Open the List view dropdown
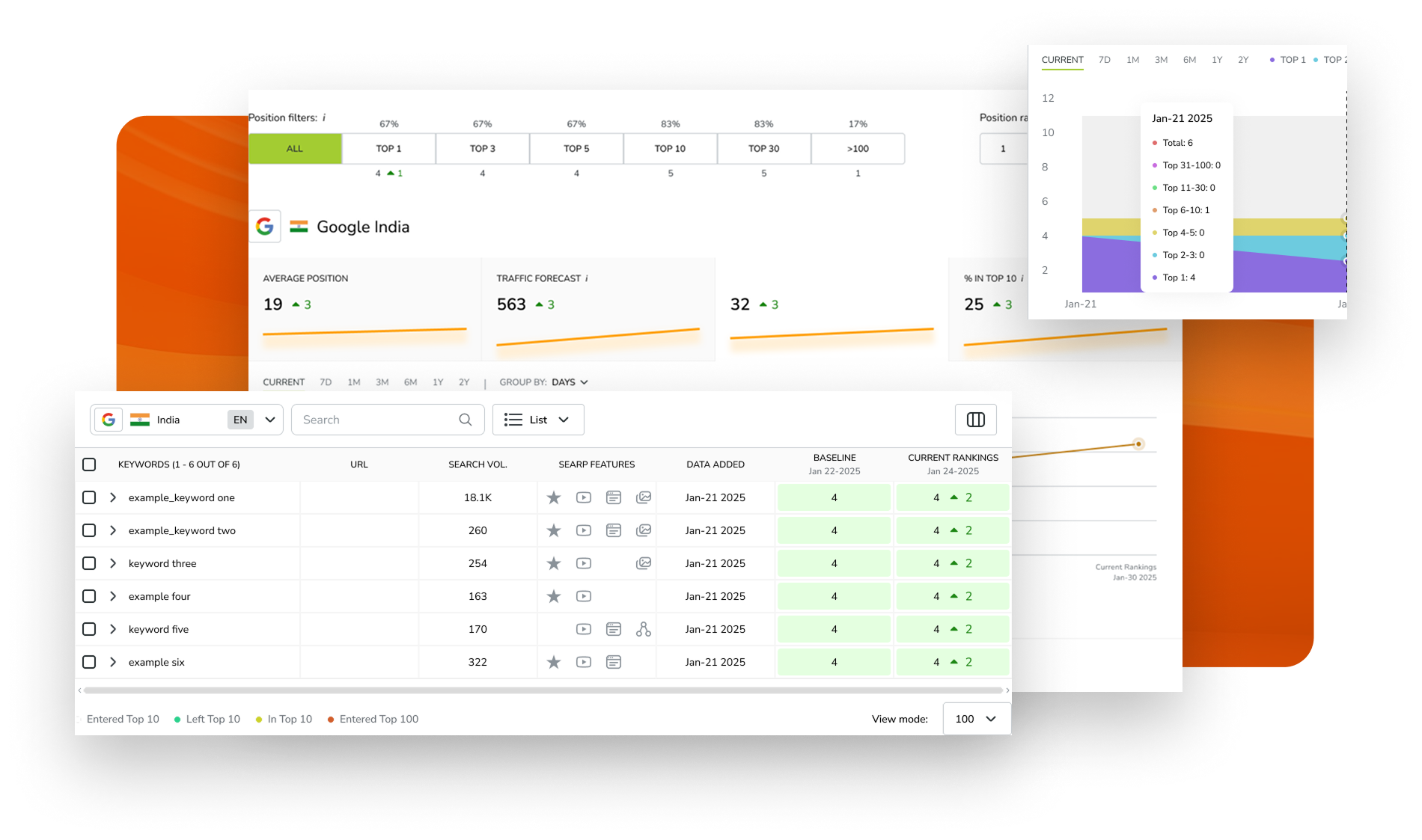 (x=537, y=420)
